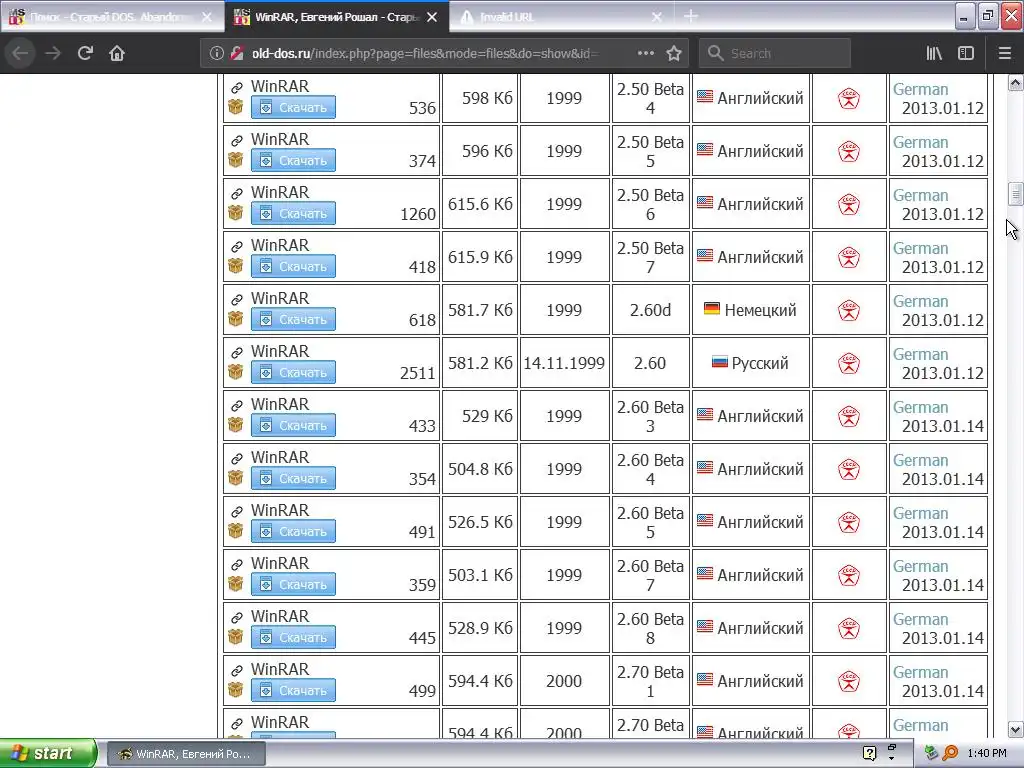Click the link icon of the 2.50 Beta 4 row
Screen dimensions: 1024x768
click(236, 87)
